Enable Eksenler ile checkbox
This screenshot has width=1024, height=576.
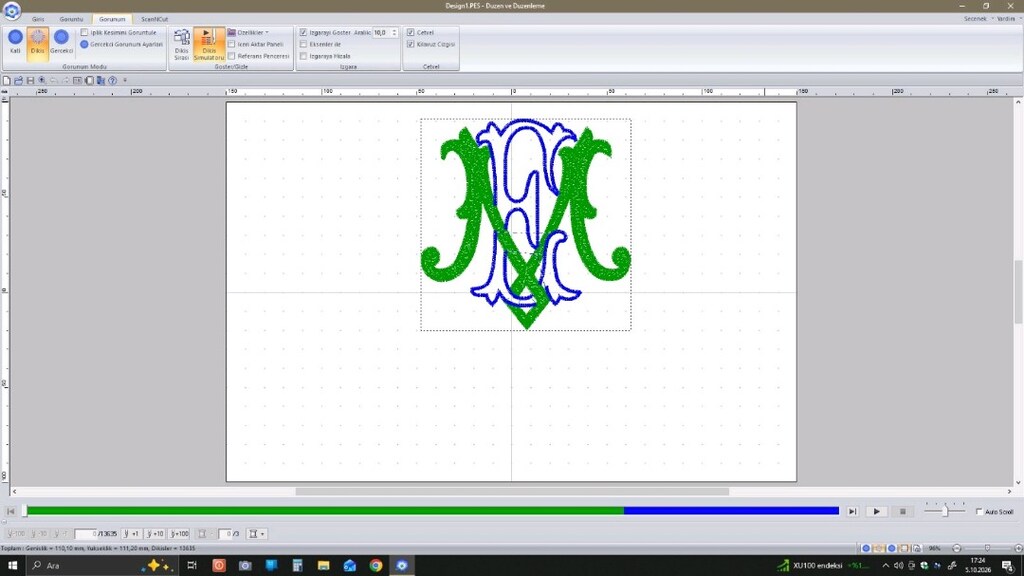303,44
